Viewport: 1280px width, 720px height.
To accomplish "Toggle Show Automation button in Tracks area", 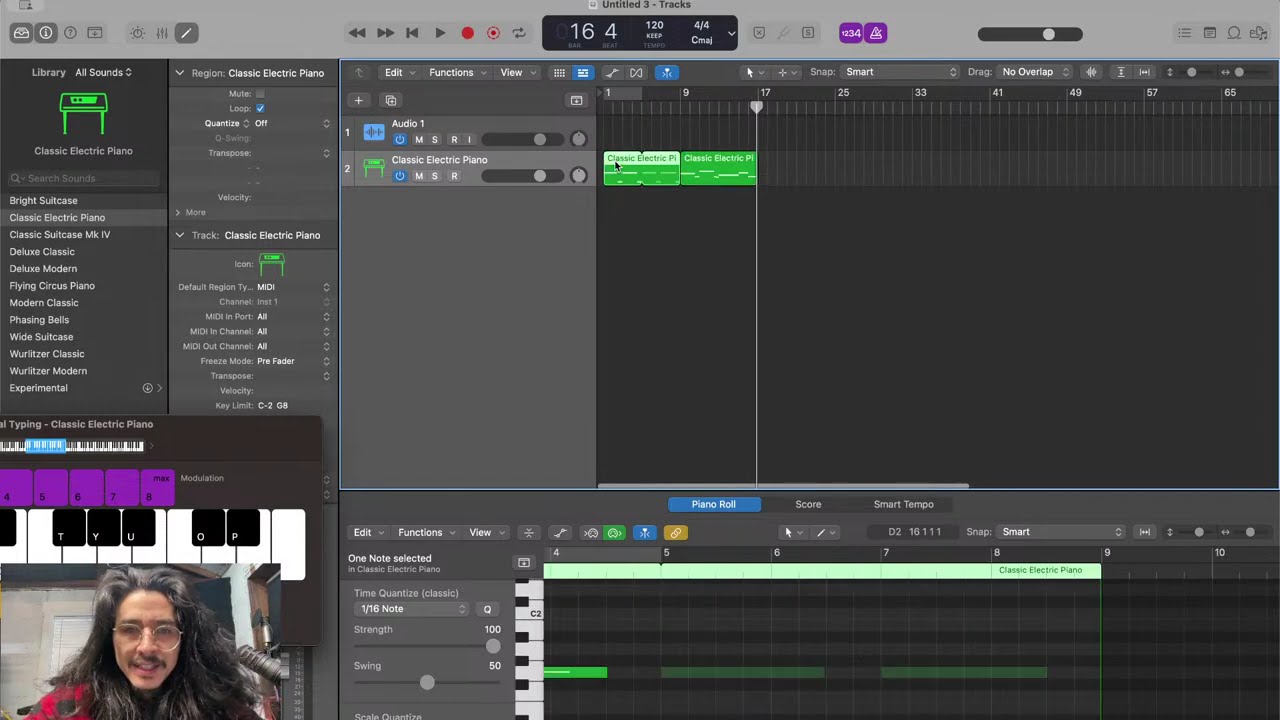I will 612,72.
